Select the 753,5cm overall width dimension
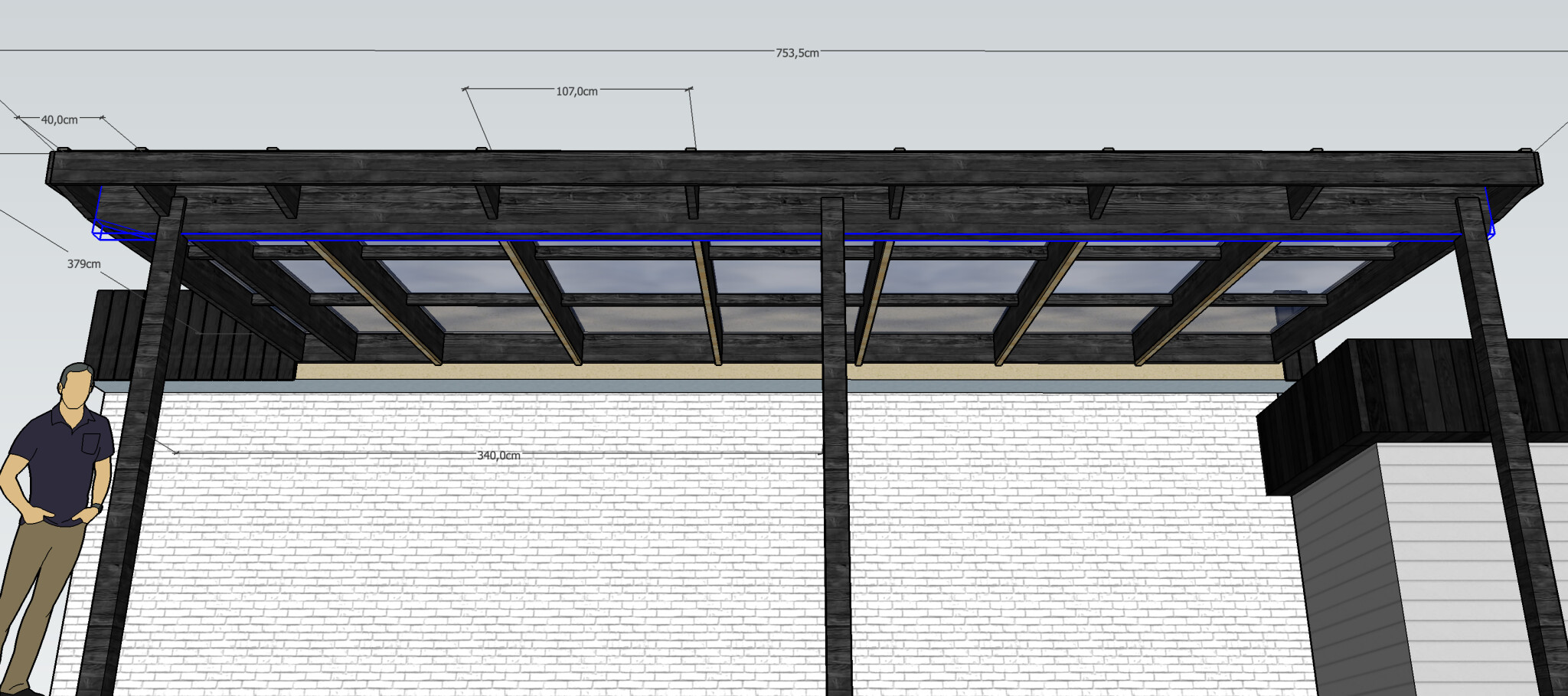 tap(797, 53)
